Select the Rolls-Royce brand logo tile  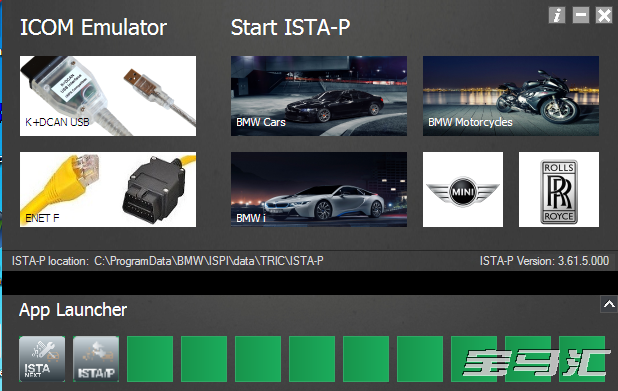[x=558, y=190]
